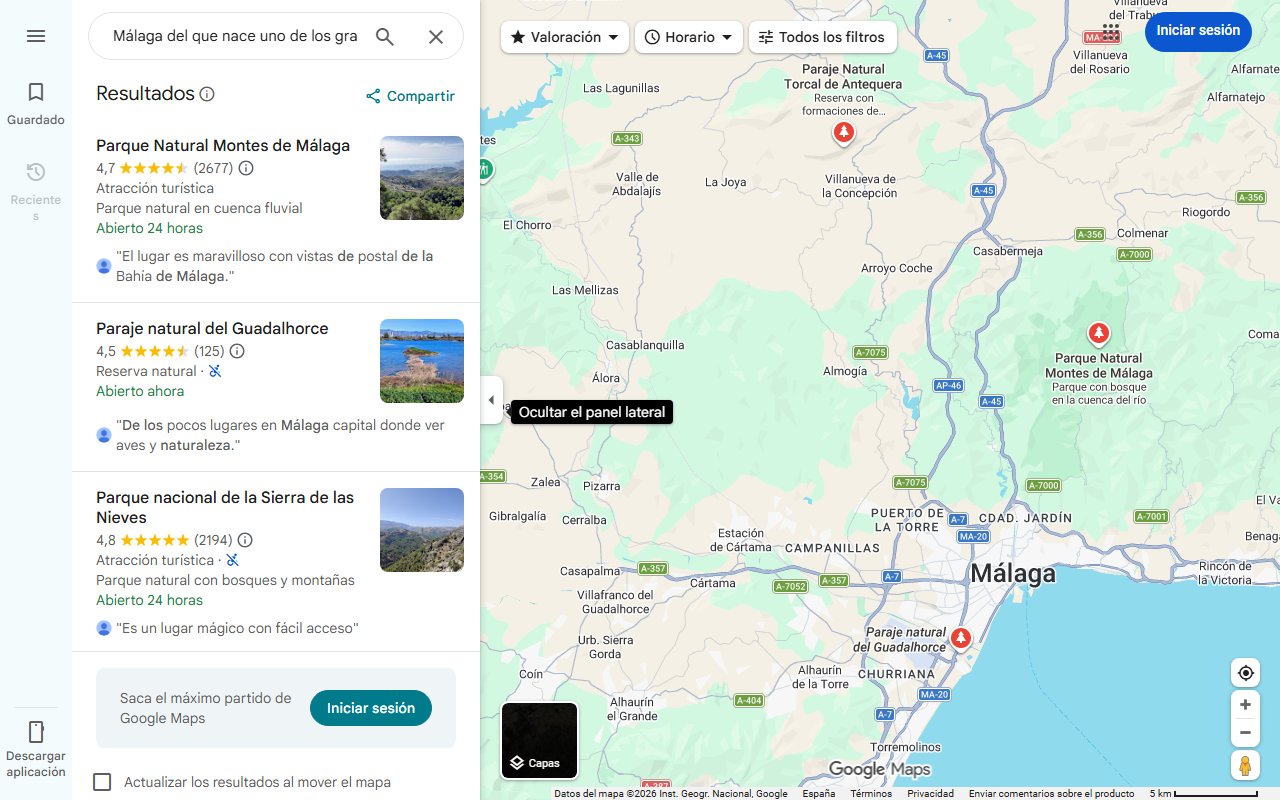Viewport: 1280px width, 800px height.
Task: Enable 'Actualizar los resultados al mover el mapa'
Action: click(x=102, y=782)
